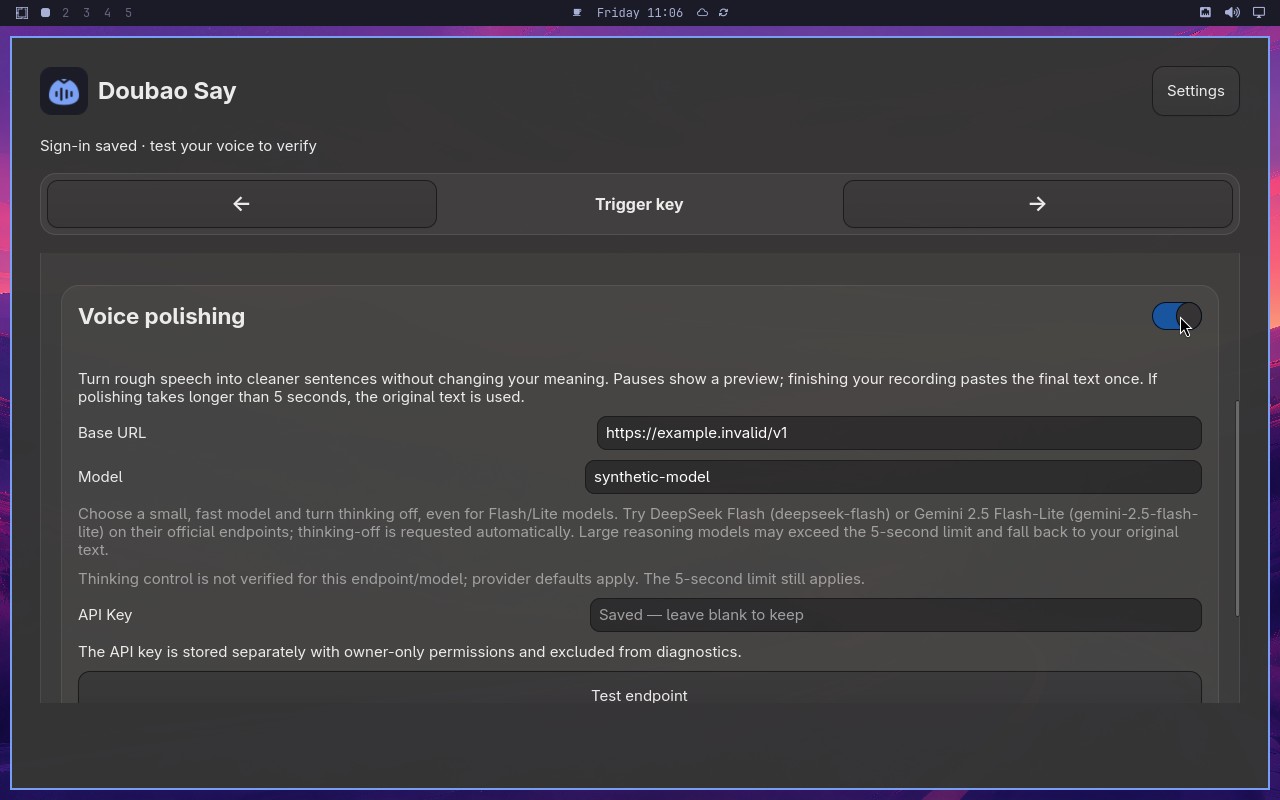This screenshot has height=800, width=1280.
Task: Select the active workspace 1 indicator
Action: point(45,13)
